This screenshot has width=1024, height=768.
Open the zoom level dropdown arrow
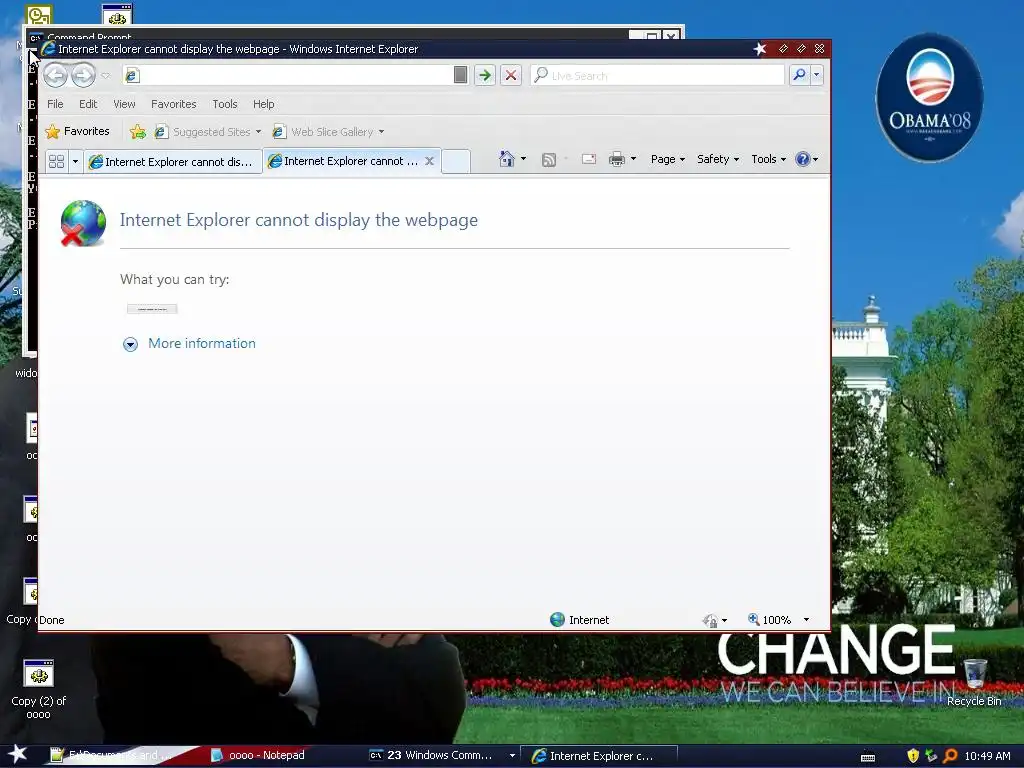[x=806, y=620]
